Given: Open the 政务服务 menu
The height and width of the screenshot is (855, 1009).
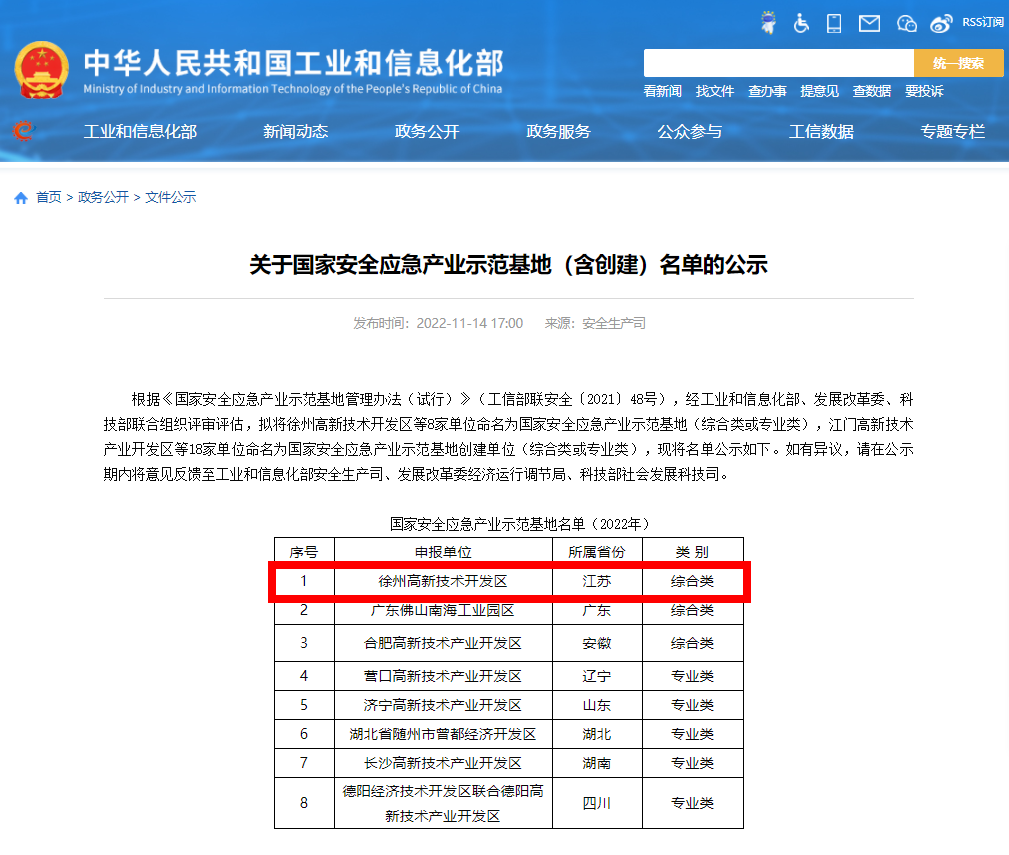Looking at the screenshot, I should [558, 132].
